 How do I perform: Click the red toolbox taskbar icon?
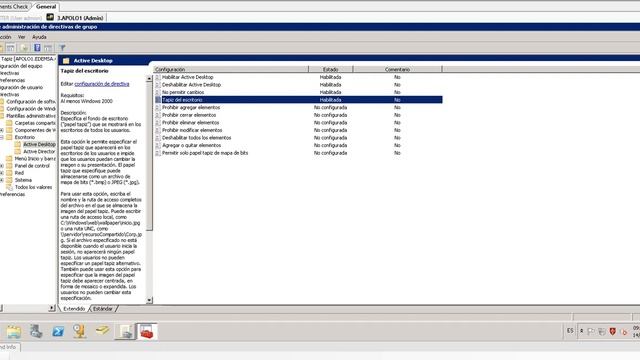147,331
